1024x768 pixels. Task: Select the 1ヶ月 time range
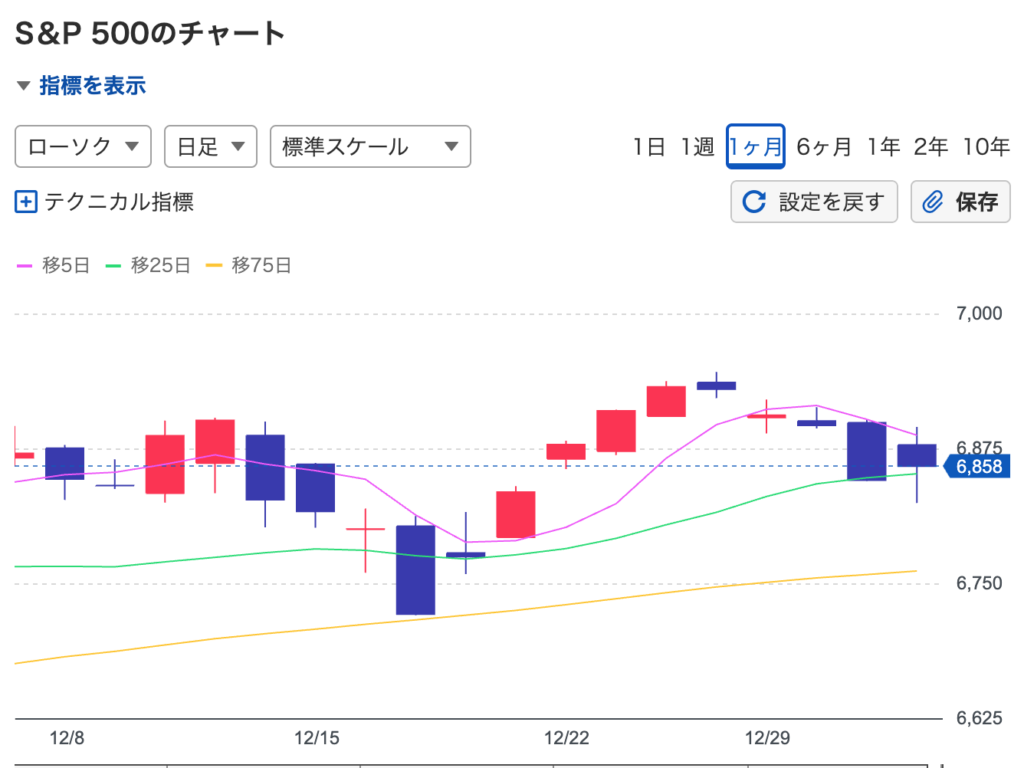(755, 147)
